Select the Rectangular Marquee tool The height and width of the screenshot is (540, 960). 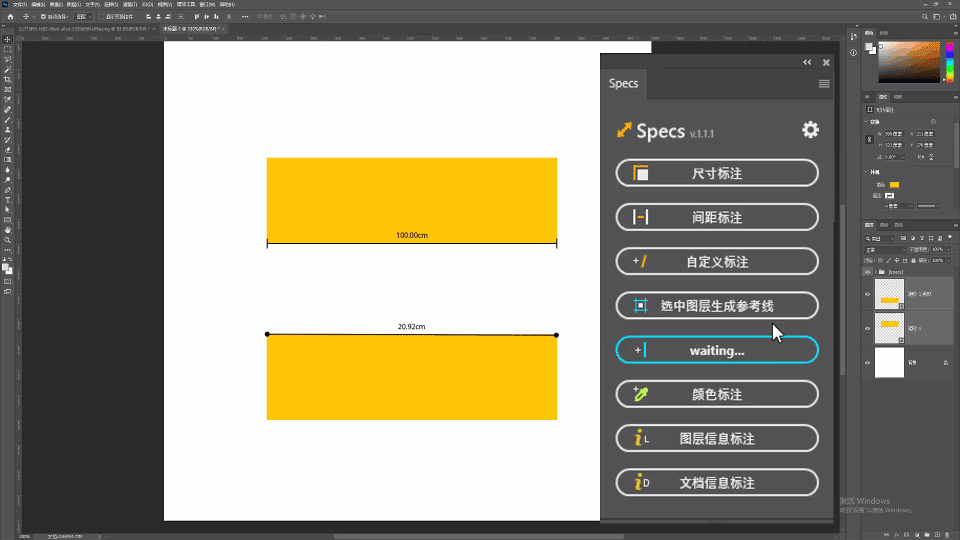coord(7,50)
